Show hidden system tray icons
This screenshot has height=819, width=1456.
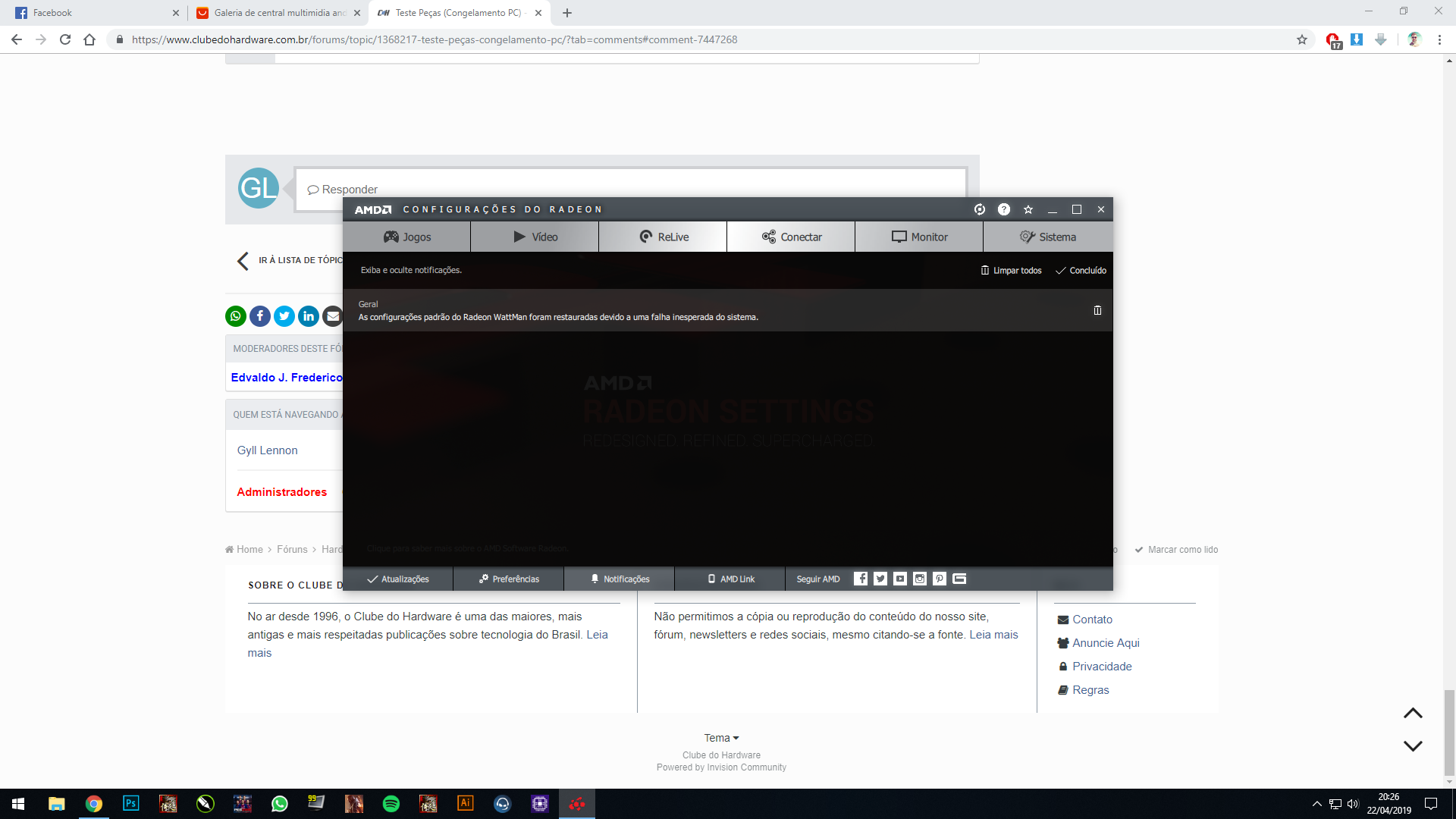(1317, 804)
